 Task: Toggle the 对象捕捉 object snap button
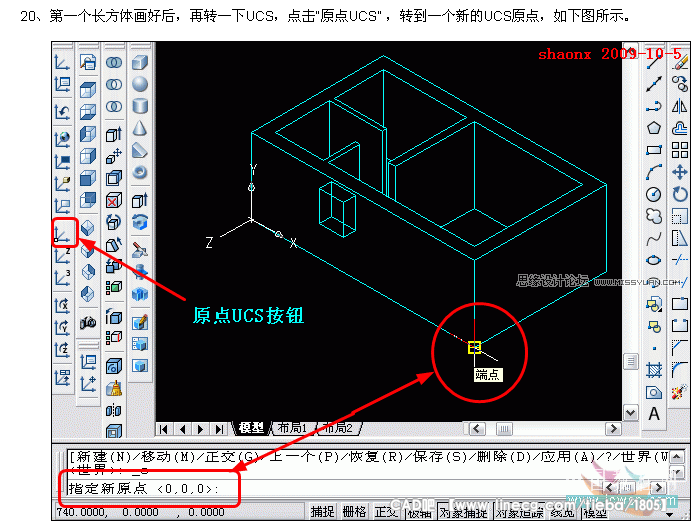pos(463,512)
